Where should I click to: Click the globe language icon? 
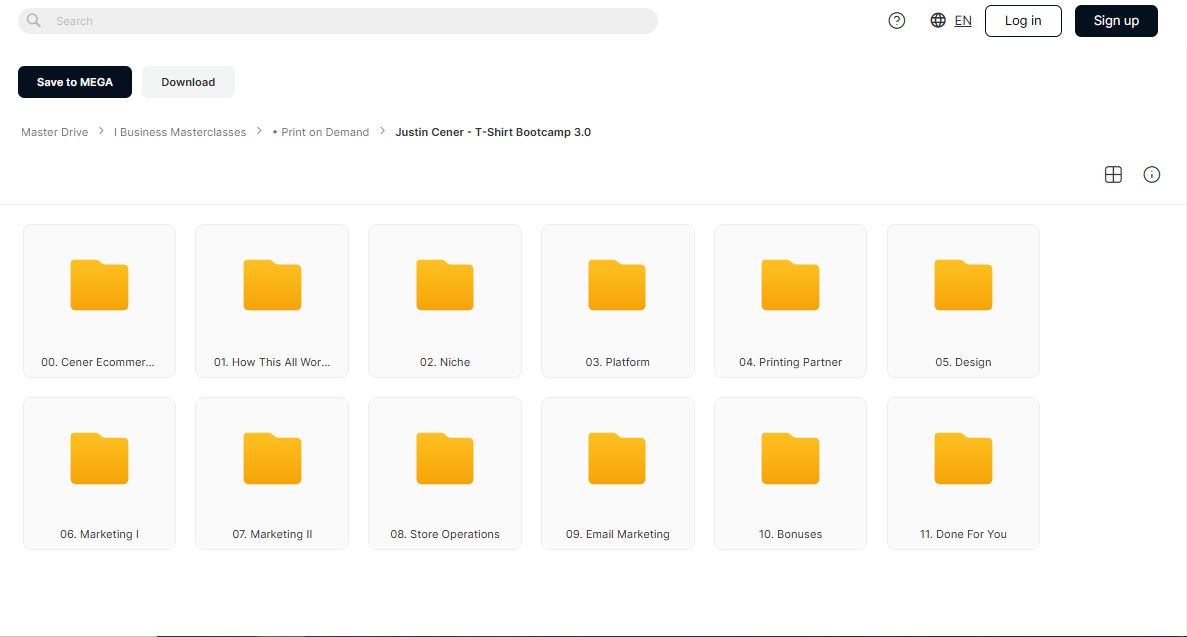pyautogui.click(x=938, y=20)
